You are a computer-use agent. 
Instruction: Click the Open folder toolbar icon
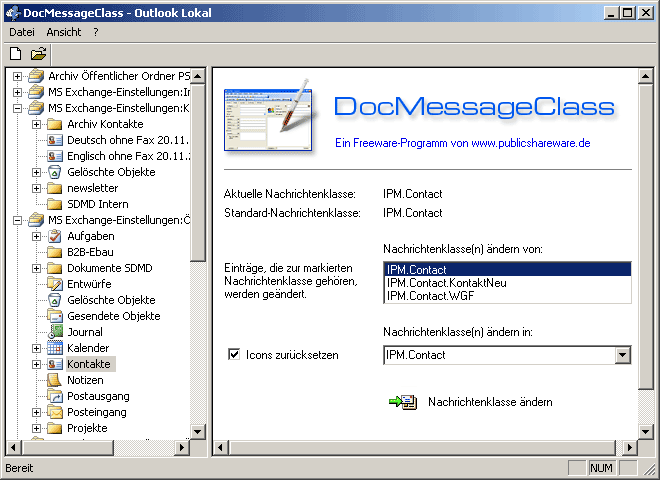click(38, 54)
